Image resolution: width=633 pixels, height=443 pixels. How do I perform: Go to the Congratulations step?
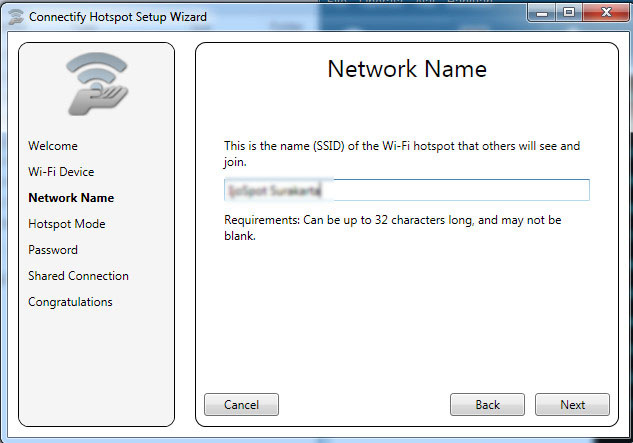[70, 302]
